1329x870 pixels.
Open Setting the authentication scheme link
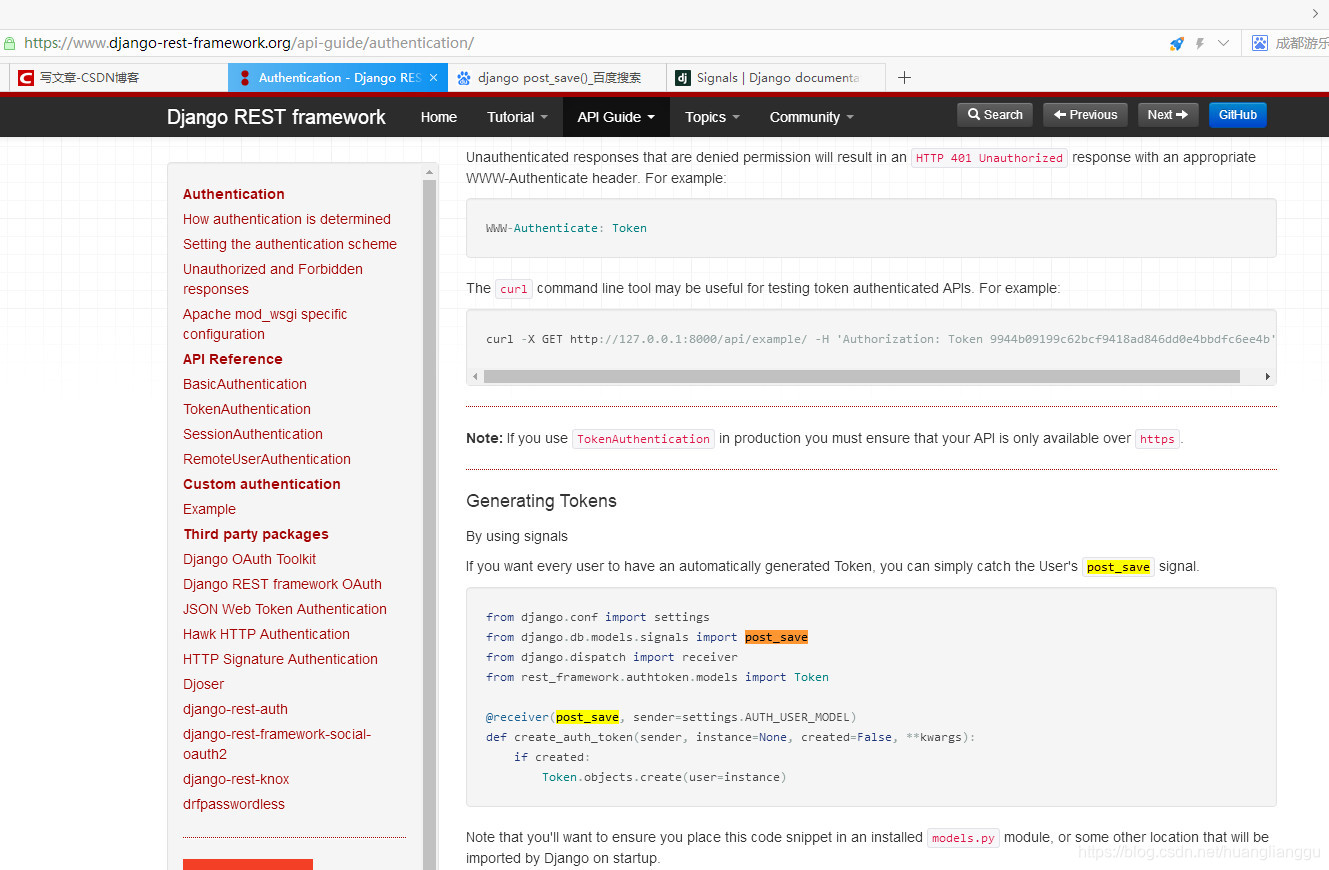[x=290, y=244]
